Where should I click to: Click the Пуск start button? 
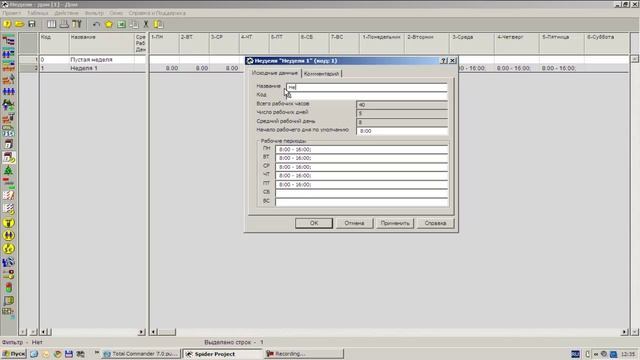click(x=14, y=354)
